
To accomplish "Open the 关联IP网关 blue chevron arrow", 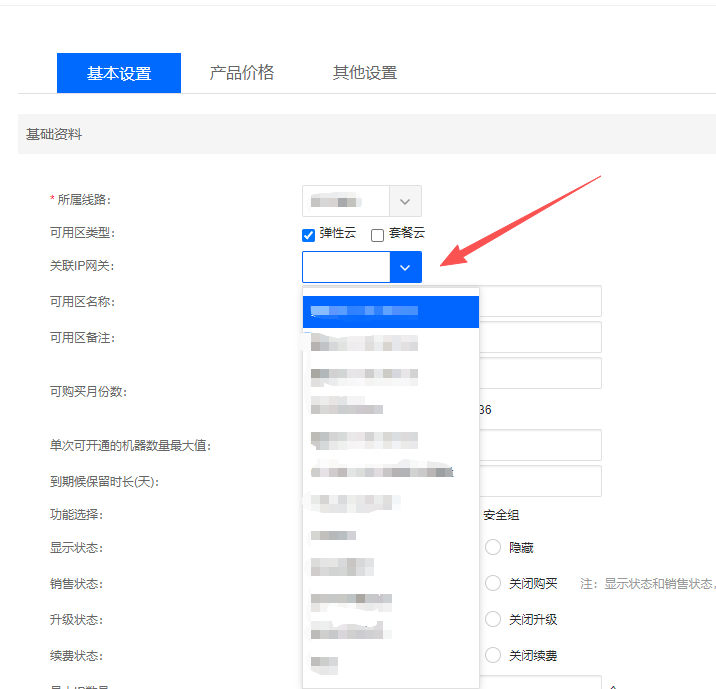I will (x=405, y=267).
